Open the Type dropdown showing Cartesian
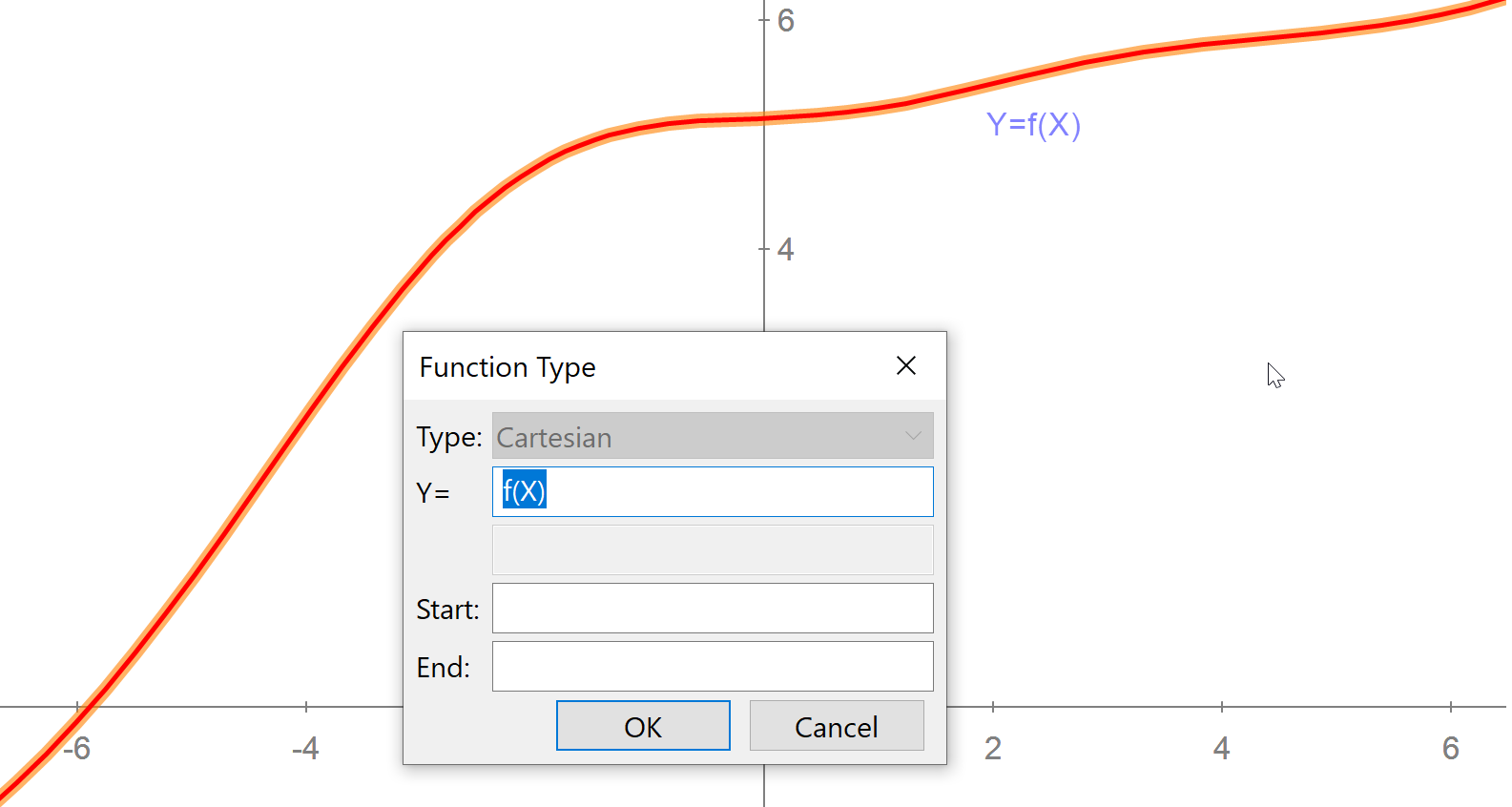Viewport: 1512px width, 807px height. click(x=712, y=437)
